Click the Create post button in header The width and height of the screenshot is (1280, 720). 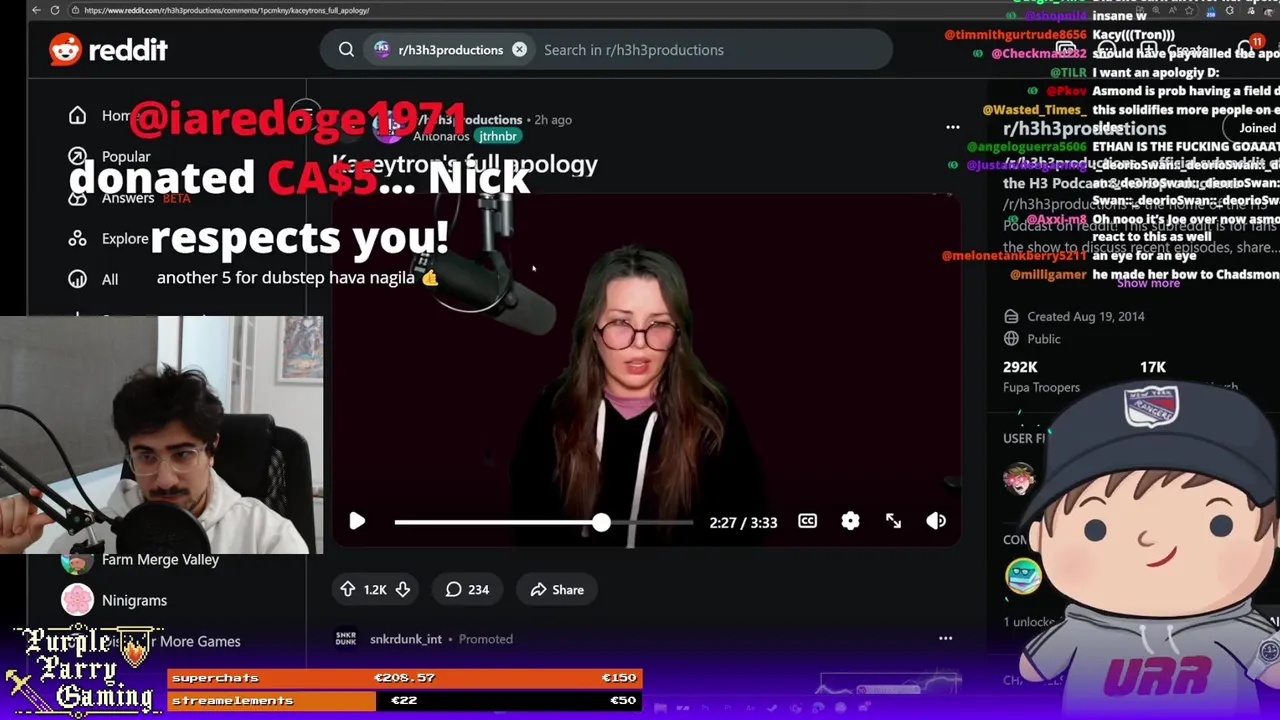coord(1175,49)
